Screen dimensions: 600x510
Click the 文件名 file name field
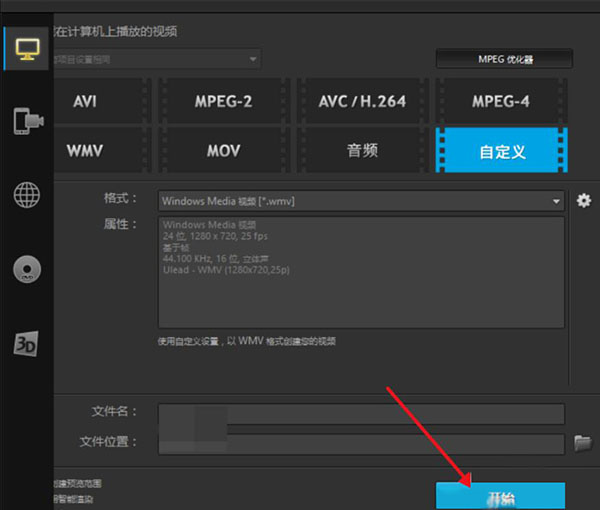tap(361, 414)
